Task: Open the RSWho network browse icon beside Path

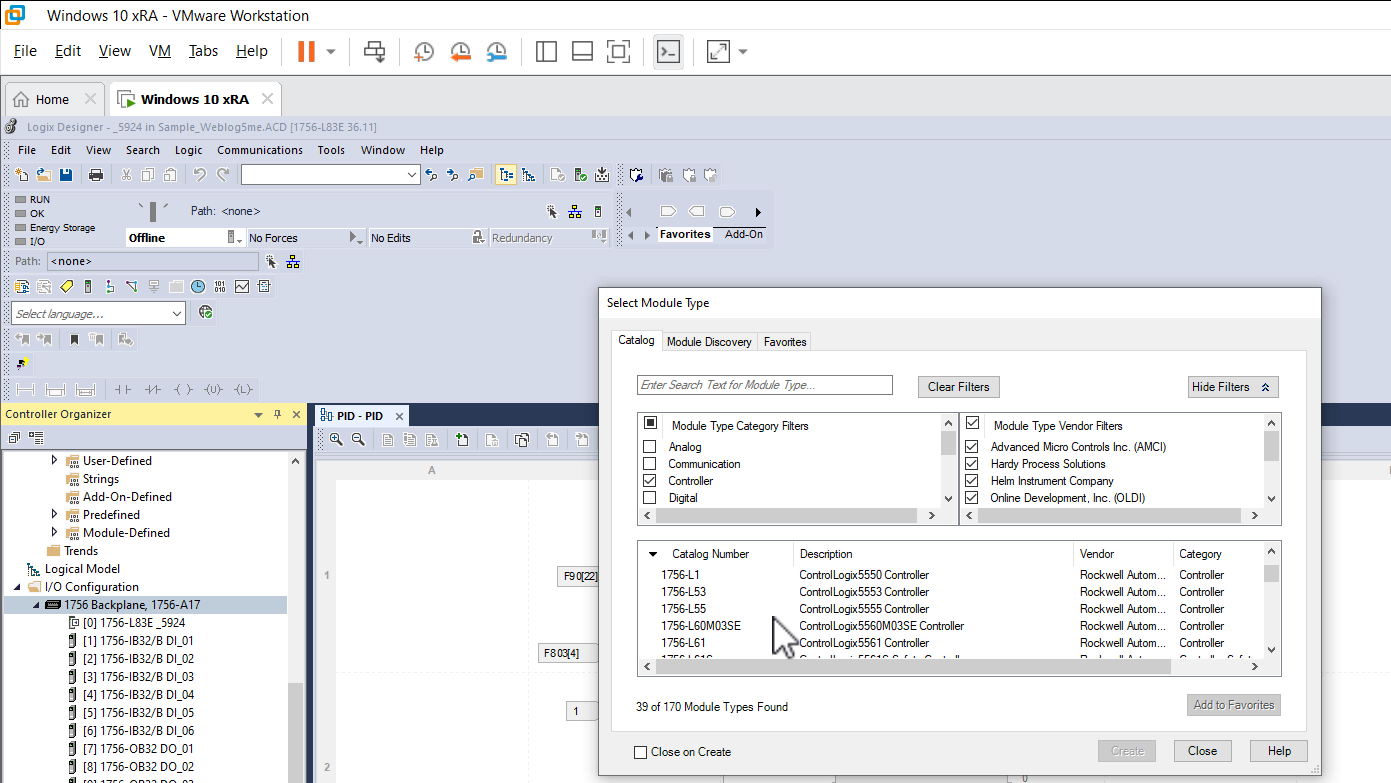Action: click(x=290, y=261)
